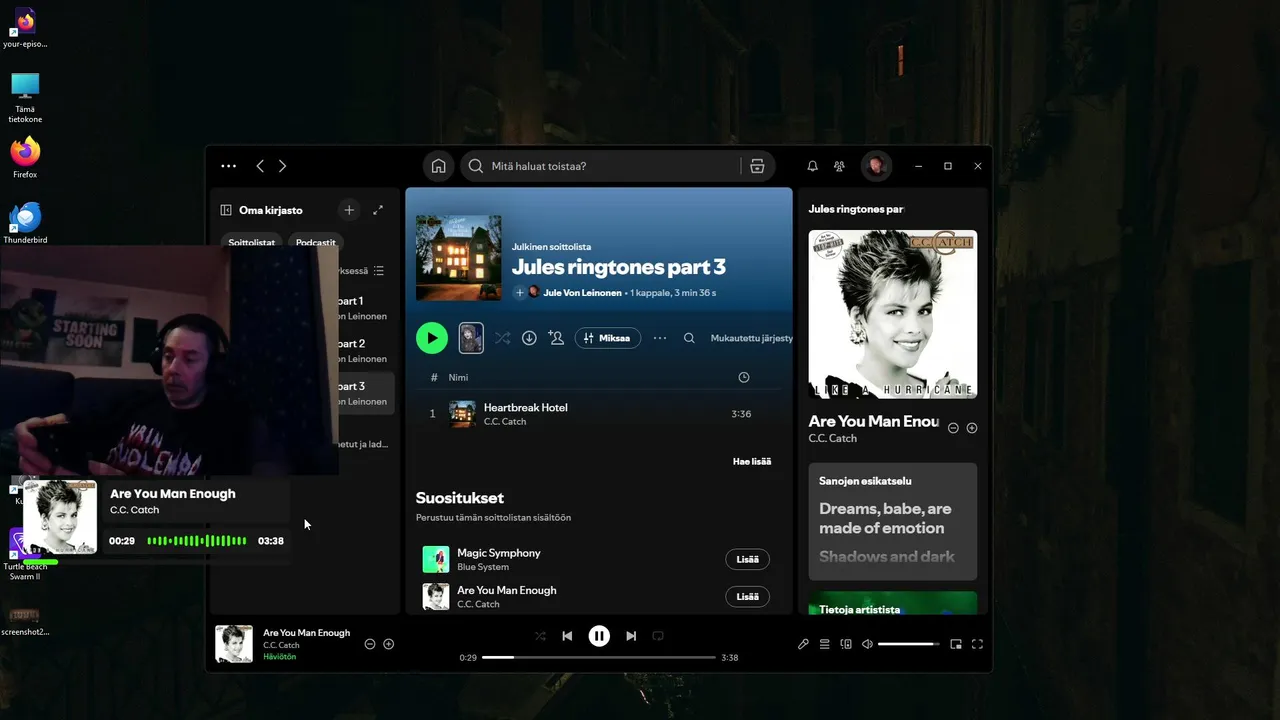Select the 'Soittolistat' filter chip
The width and height of the screenshot is (1280, 720).
tap(251, 242)
